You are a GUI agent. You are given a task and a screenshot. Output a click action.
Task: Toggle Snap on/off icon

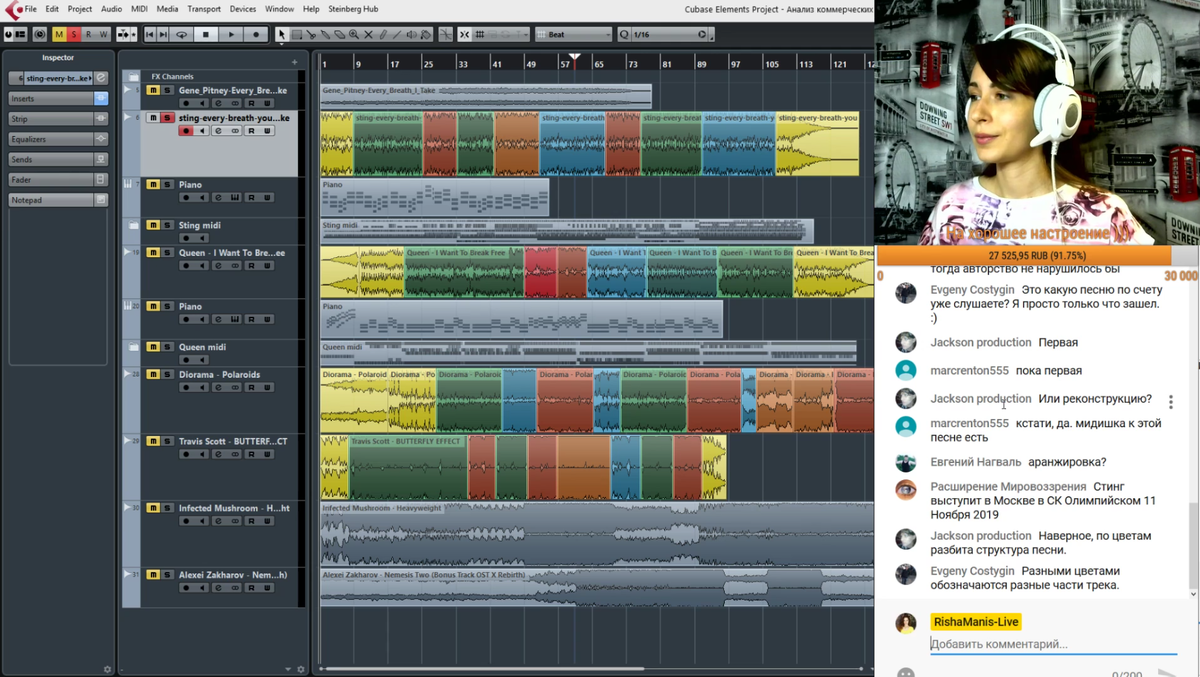point(464,34)
